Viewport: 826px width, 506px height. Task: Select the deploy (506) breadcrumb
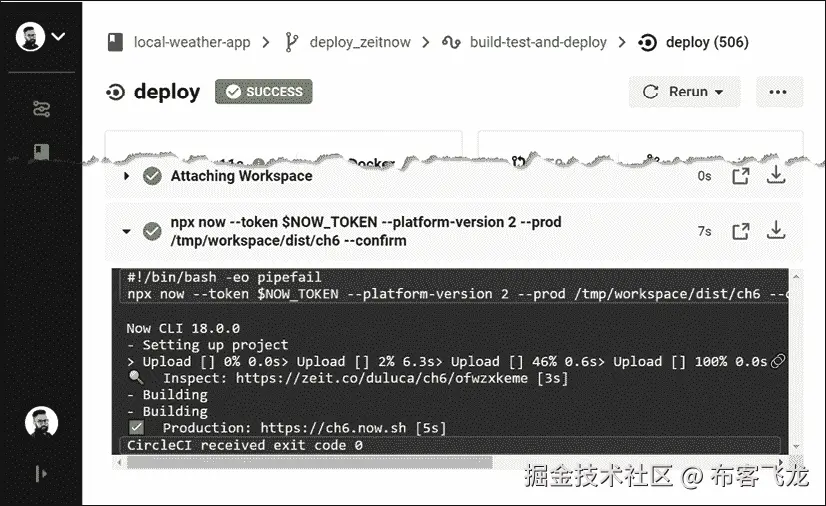(x=707, y=42)
